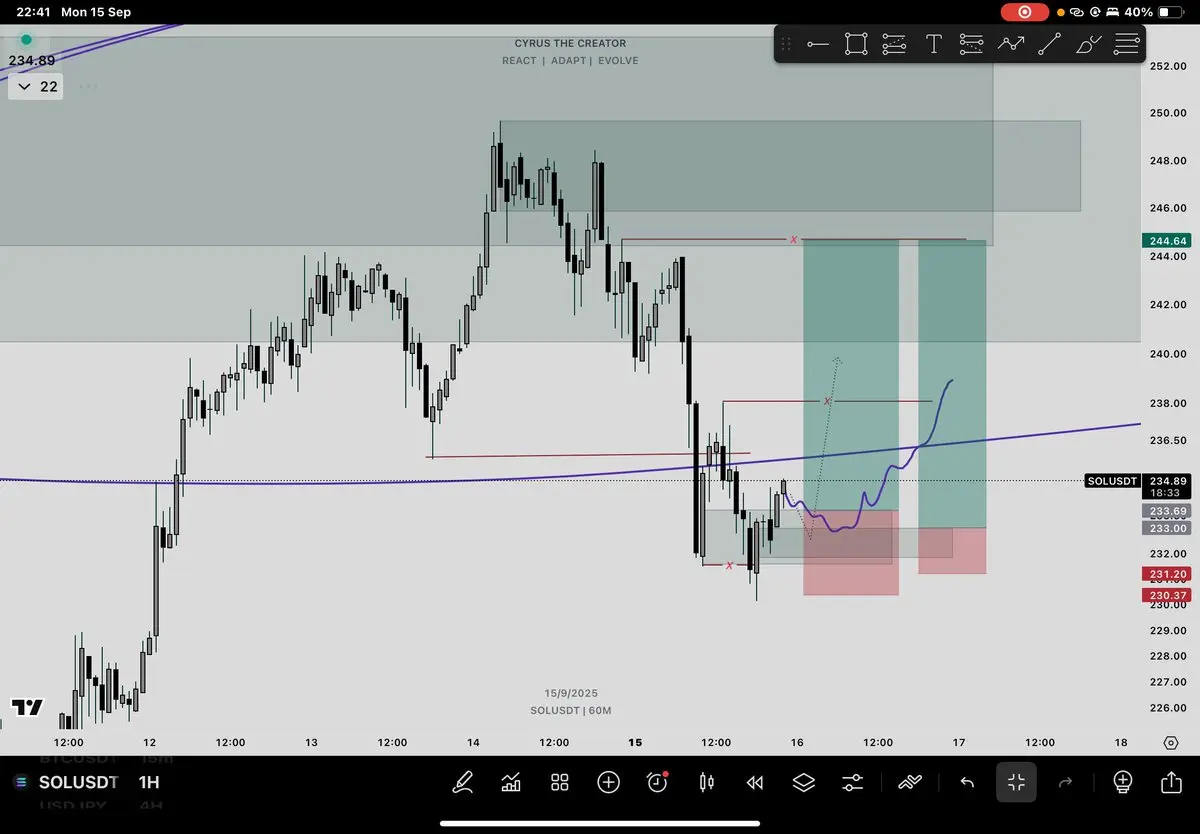
Task: Select the Text annotation tool
Action: coord(933,44)
